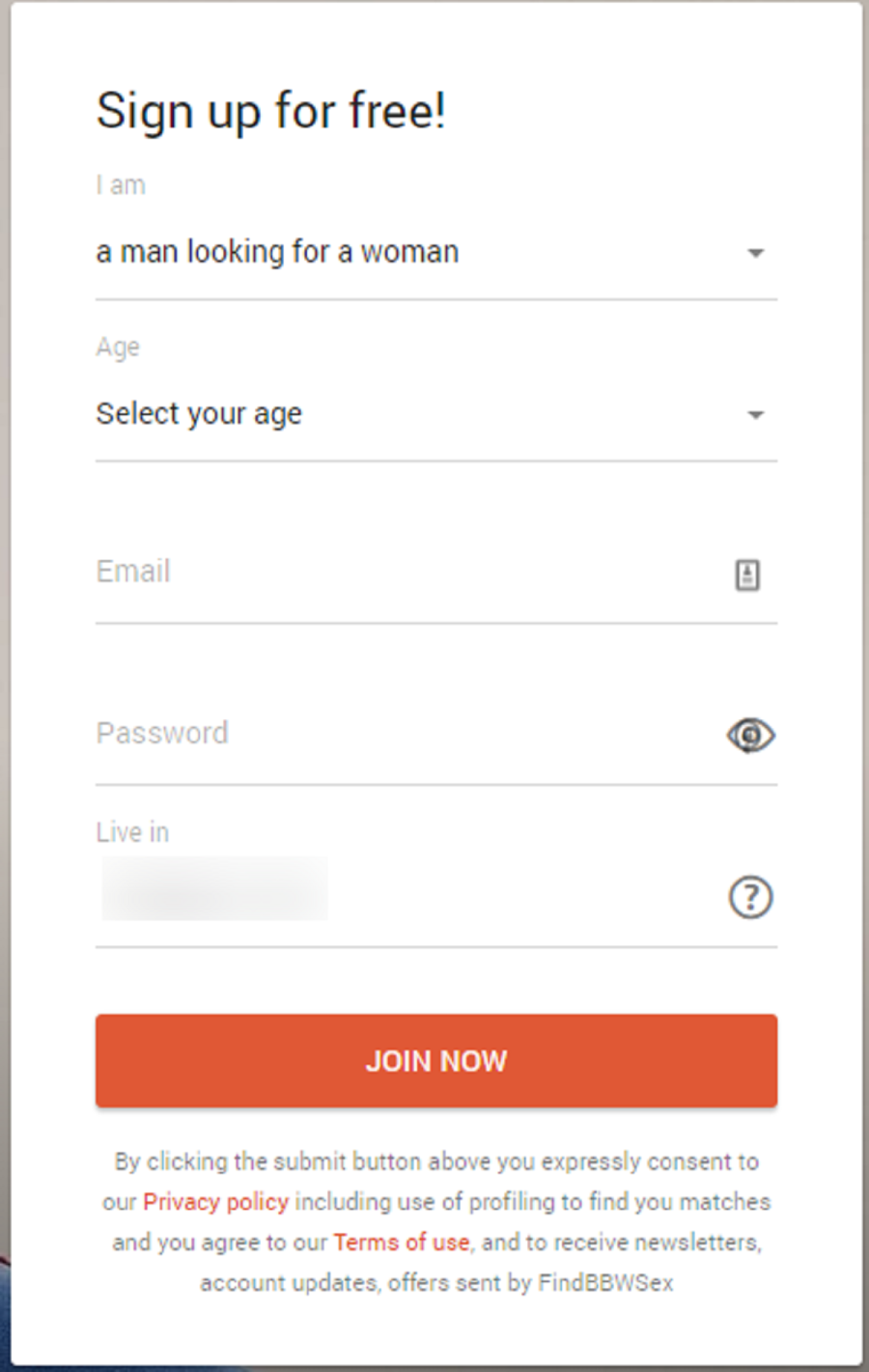Click the contact autofill icon in Email field

[x=747, y=574]
